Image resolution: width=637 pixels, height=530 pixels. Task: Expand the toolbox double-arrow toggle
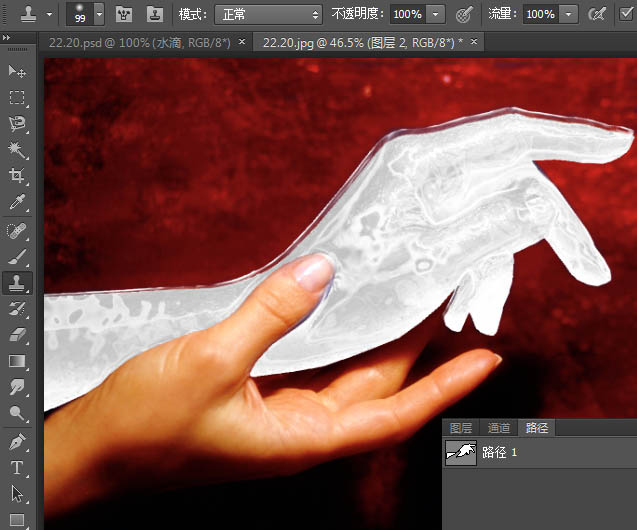coord(6,37)
